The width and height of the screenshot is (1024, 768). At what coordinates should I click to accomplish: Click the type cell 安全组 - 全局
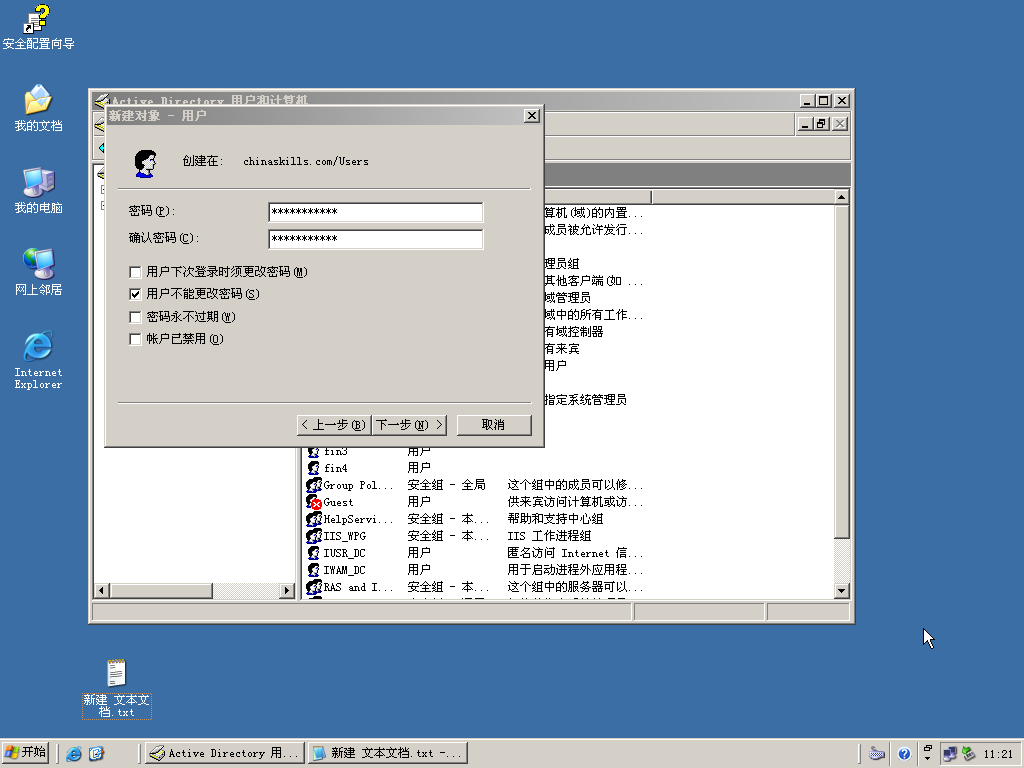[x=447, y=485]
